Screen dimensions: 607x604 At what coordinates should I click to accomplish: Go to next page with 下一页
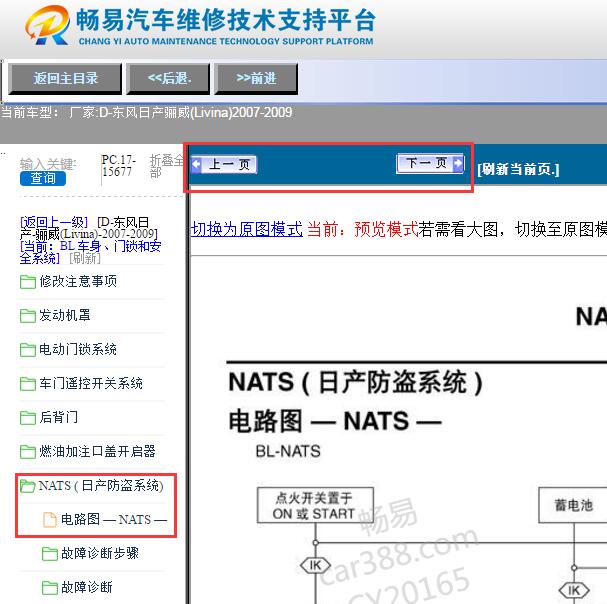click(x=430, y=163)
